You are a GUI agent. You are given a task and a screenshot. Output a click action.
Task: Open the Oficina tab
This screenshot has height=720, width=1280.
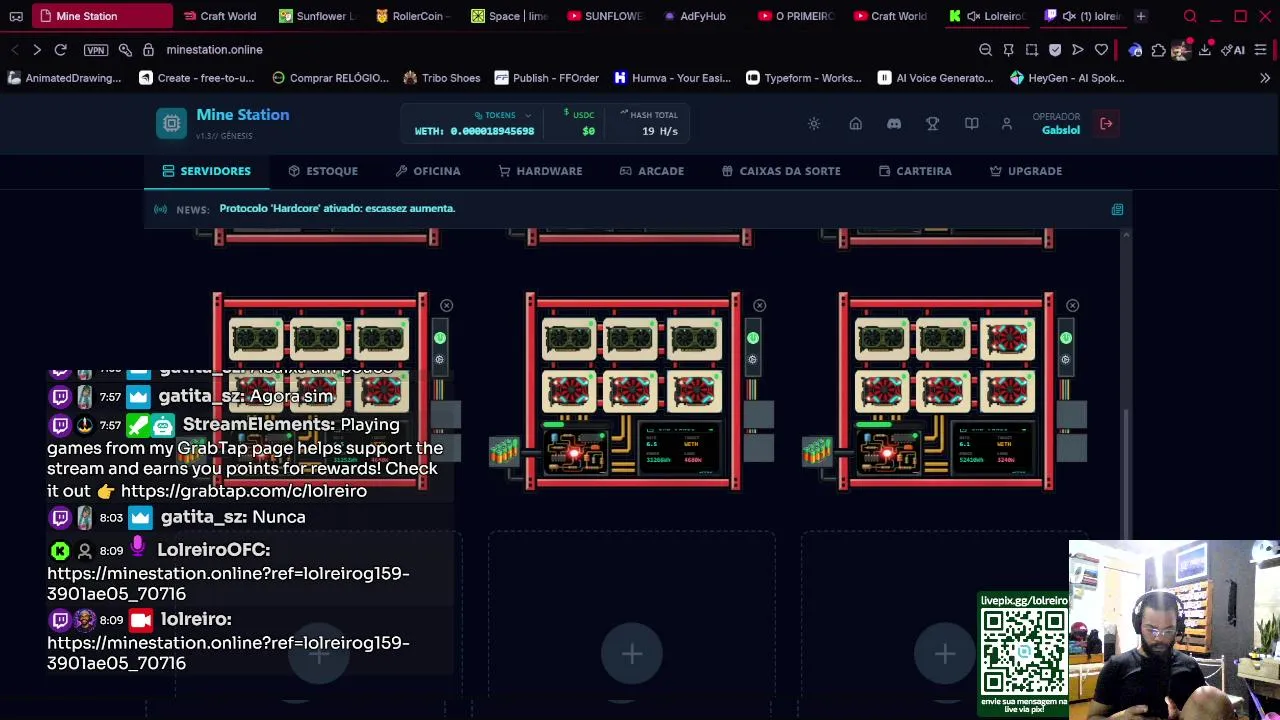click(428, 171)
